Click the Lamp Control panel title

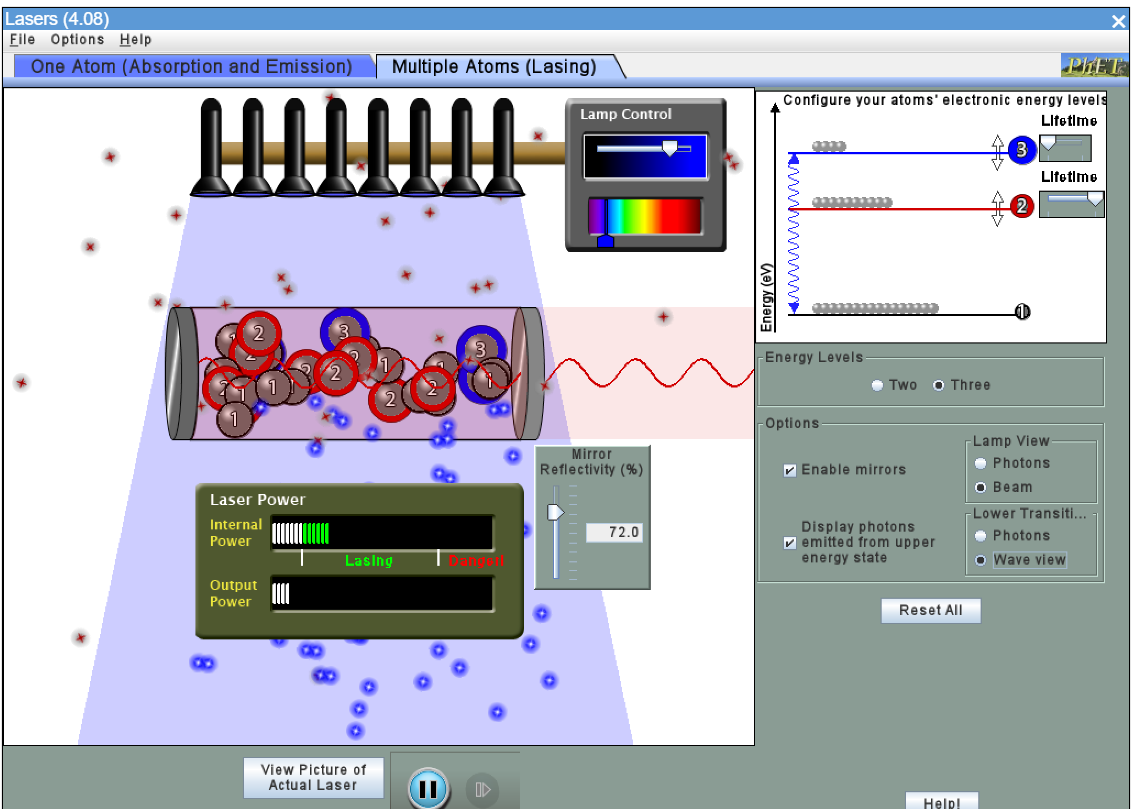[x=626, y=114]
